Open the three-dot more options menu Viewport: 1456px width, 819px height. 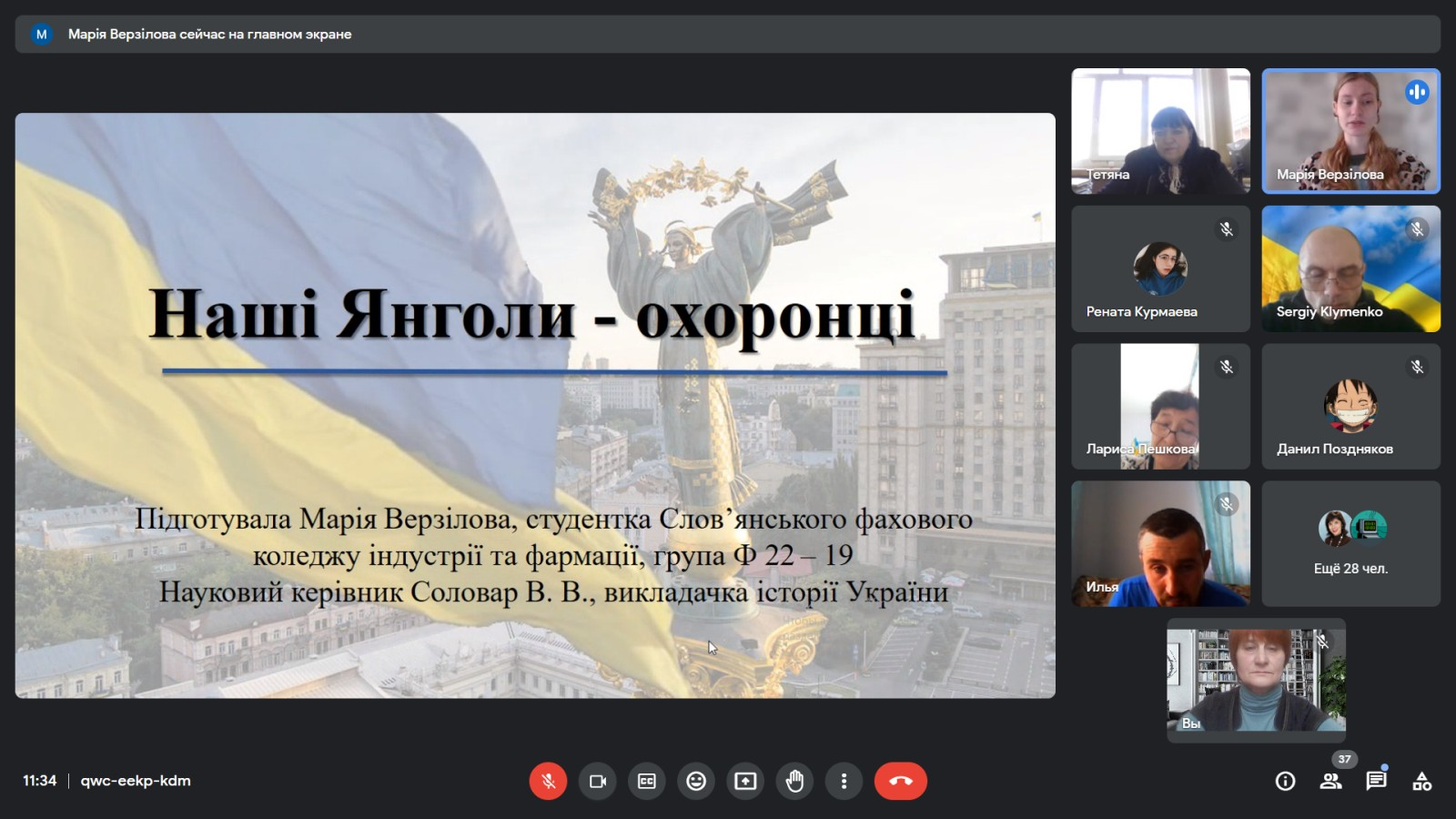pos(844,781)
